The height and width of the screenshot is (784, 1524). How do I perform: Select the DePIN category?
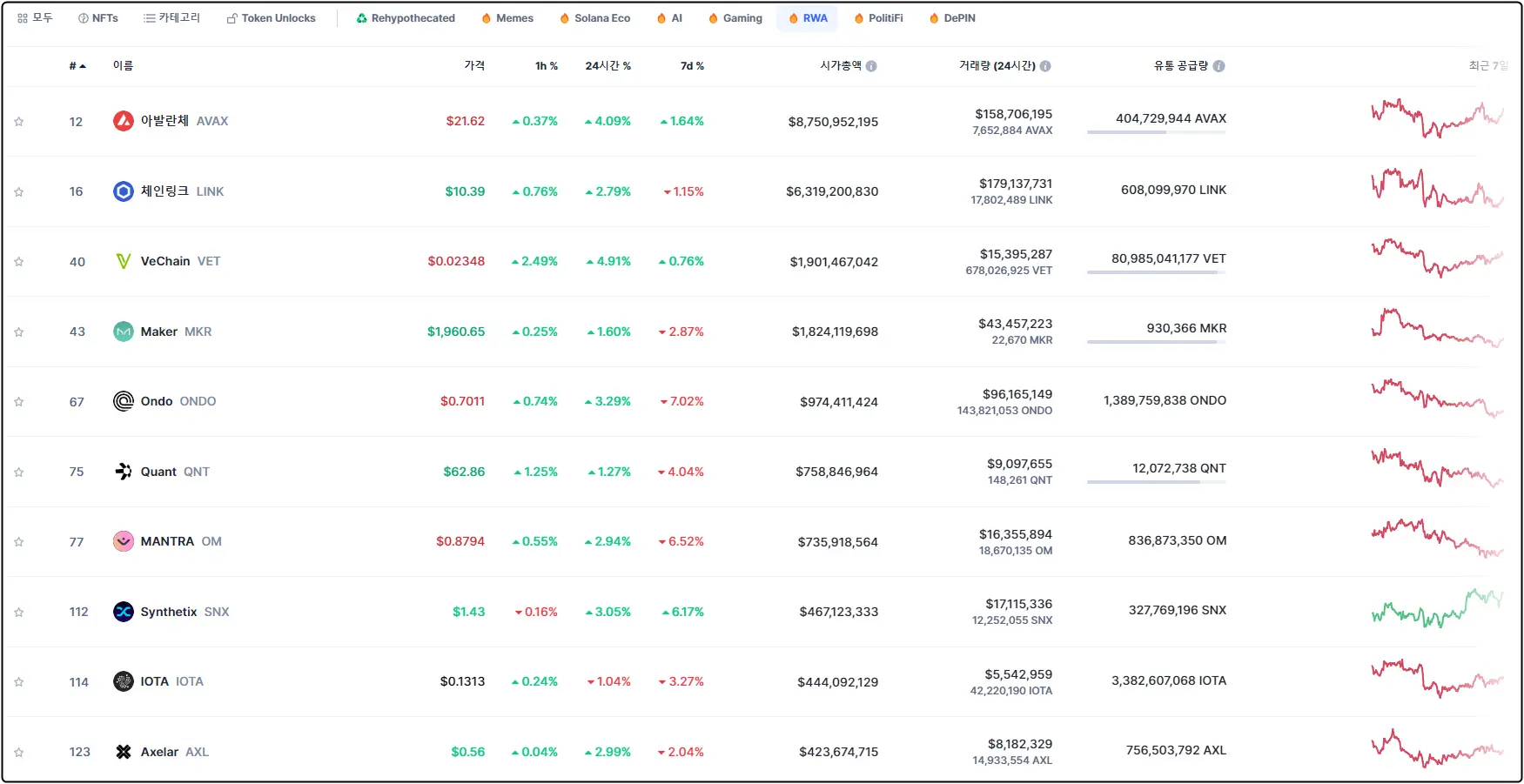coord(952,18)
